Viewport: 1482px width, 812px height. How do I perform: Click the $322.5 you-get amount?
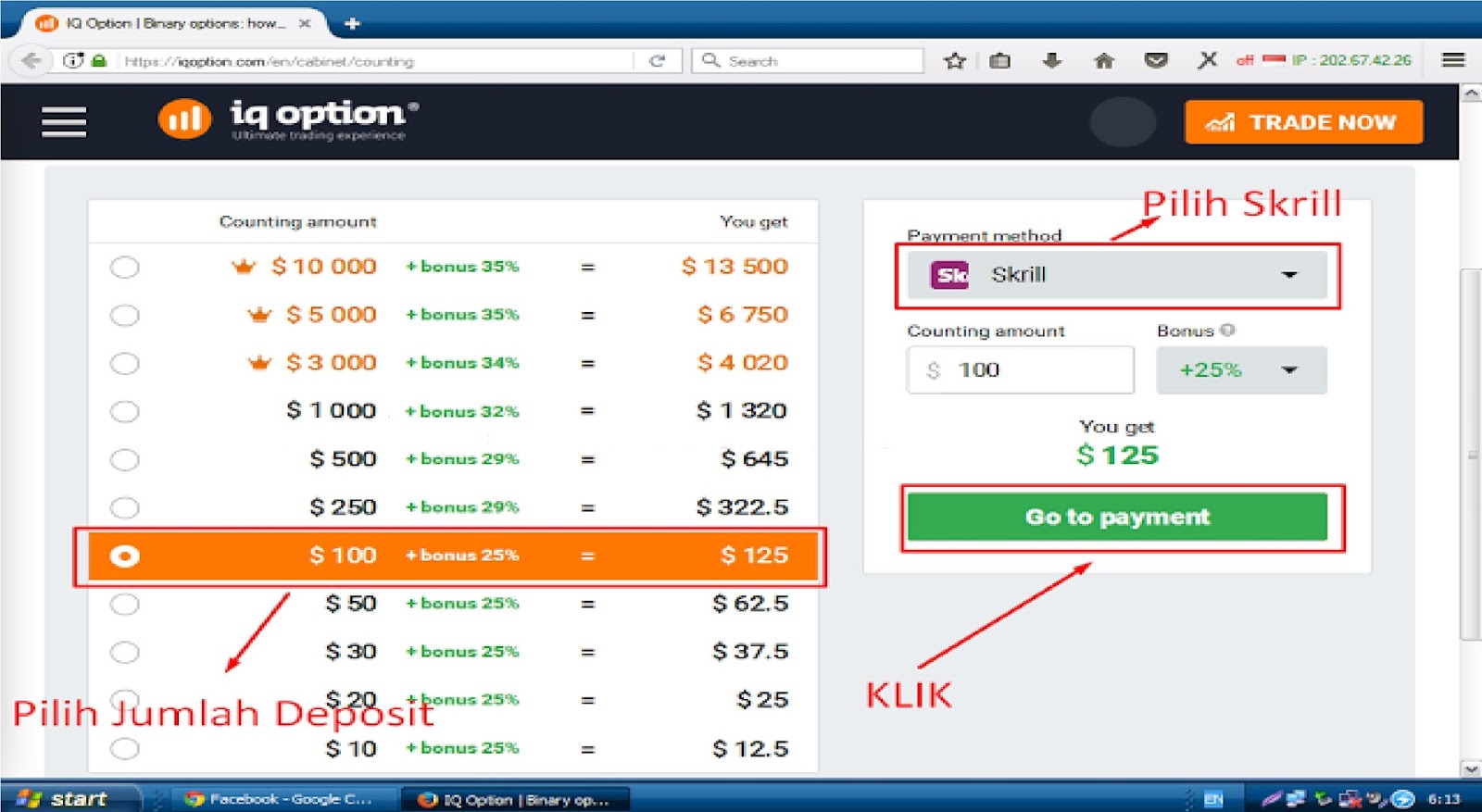(x=742, y=507)
